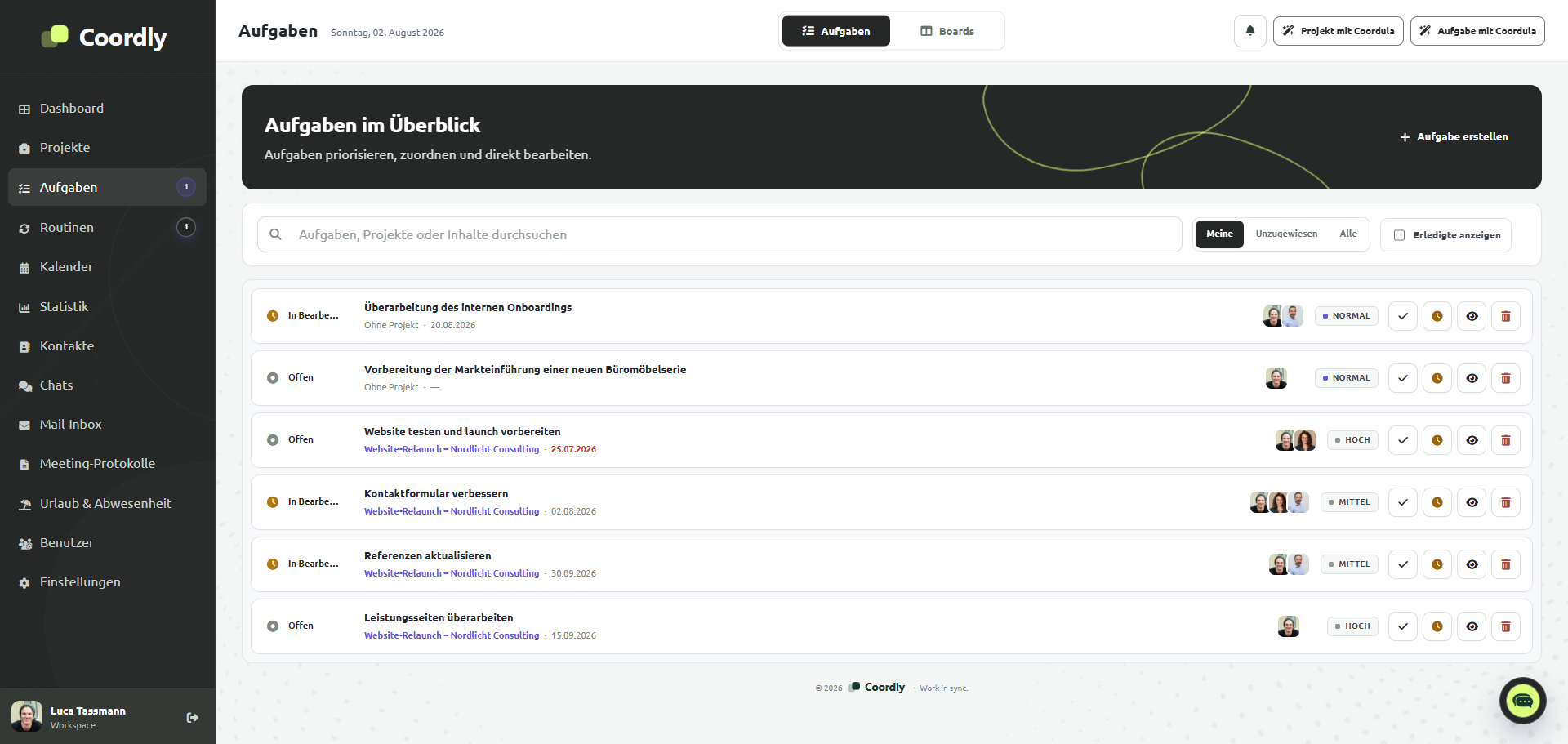The image size is (1568, 744).
Task: Click HOCH priority badge of 'Leistungsseiten überarbeiten'
Action: click(x=1352, y=626)
